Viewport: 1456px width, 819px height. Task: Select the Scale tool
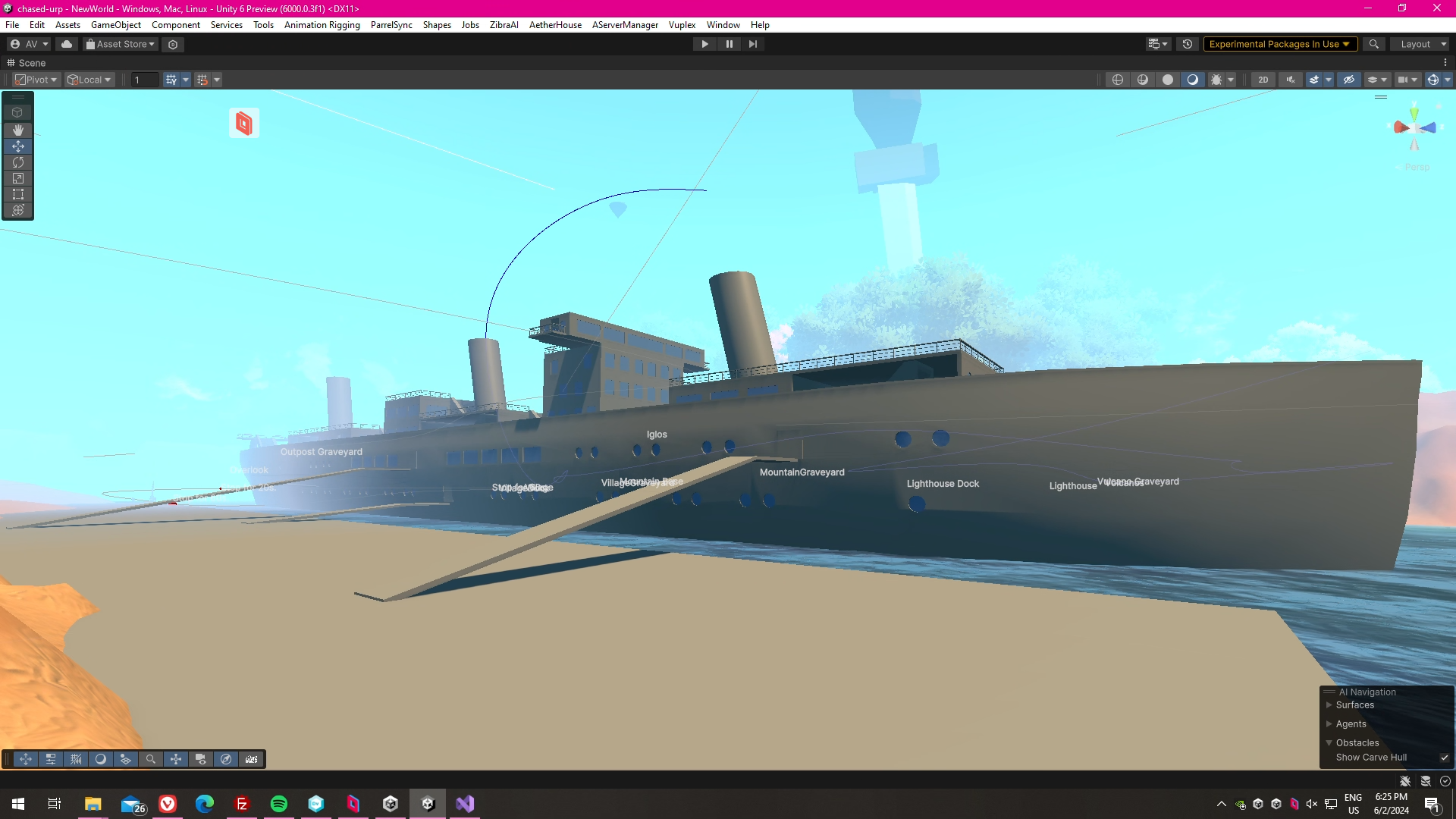coord(18,178)
